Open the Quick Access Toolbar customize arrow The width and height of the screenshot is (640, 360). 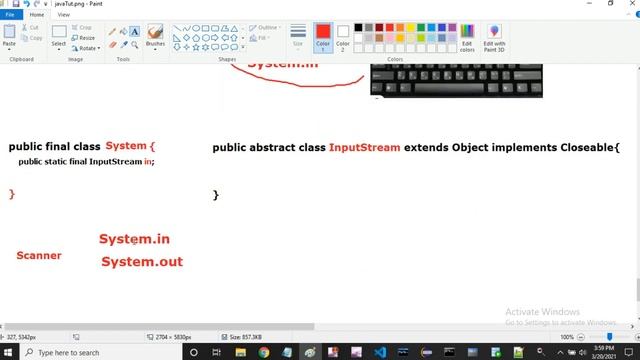(46, 4)
